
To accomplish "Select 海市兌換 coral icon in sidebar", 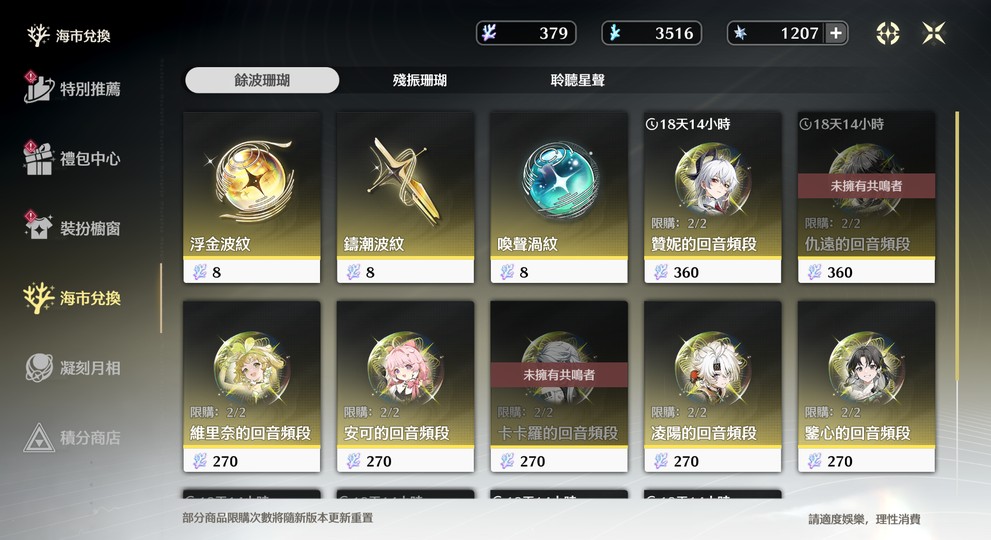I will pyautogui.click(x=39, y=297).
